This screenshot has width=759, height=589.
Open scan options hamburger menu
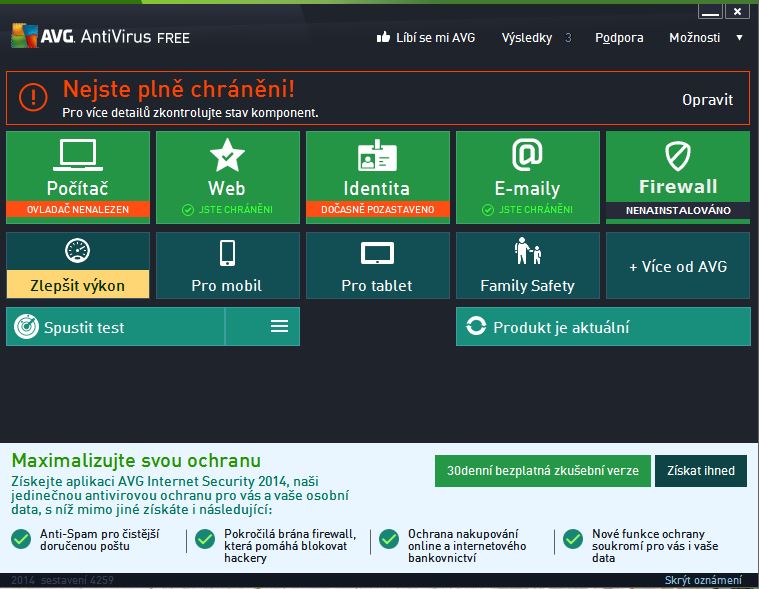(279, 326)
